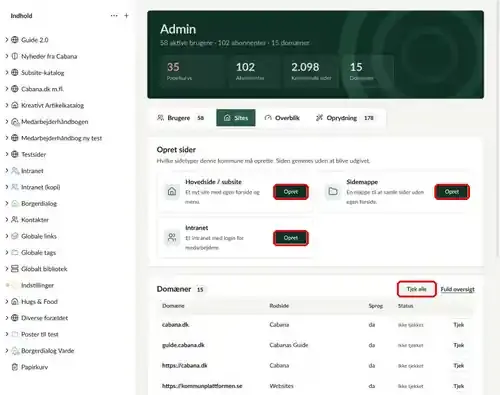The height and width of the screenshot is (395, 500).
Task: Select the Globalt bibliotek icon
Action: click(15, 269)
